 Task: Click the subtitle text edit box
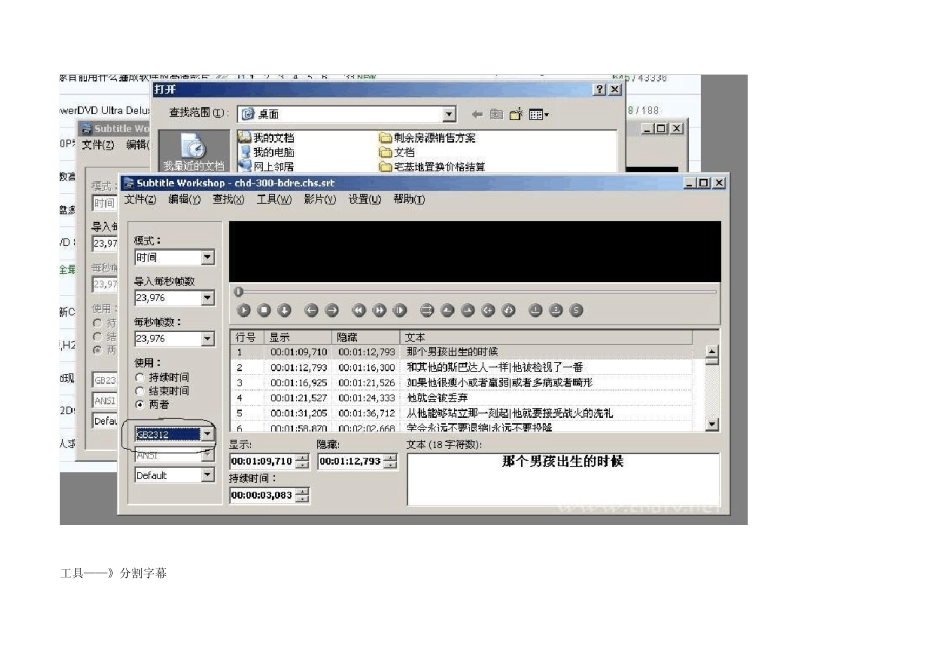pos(563,479)
